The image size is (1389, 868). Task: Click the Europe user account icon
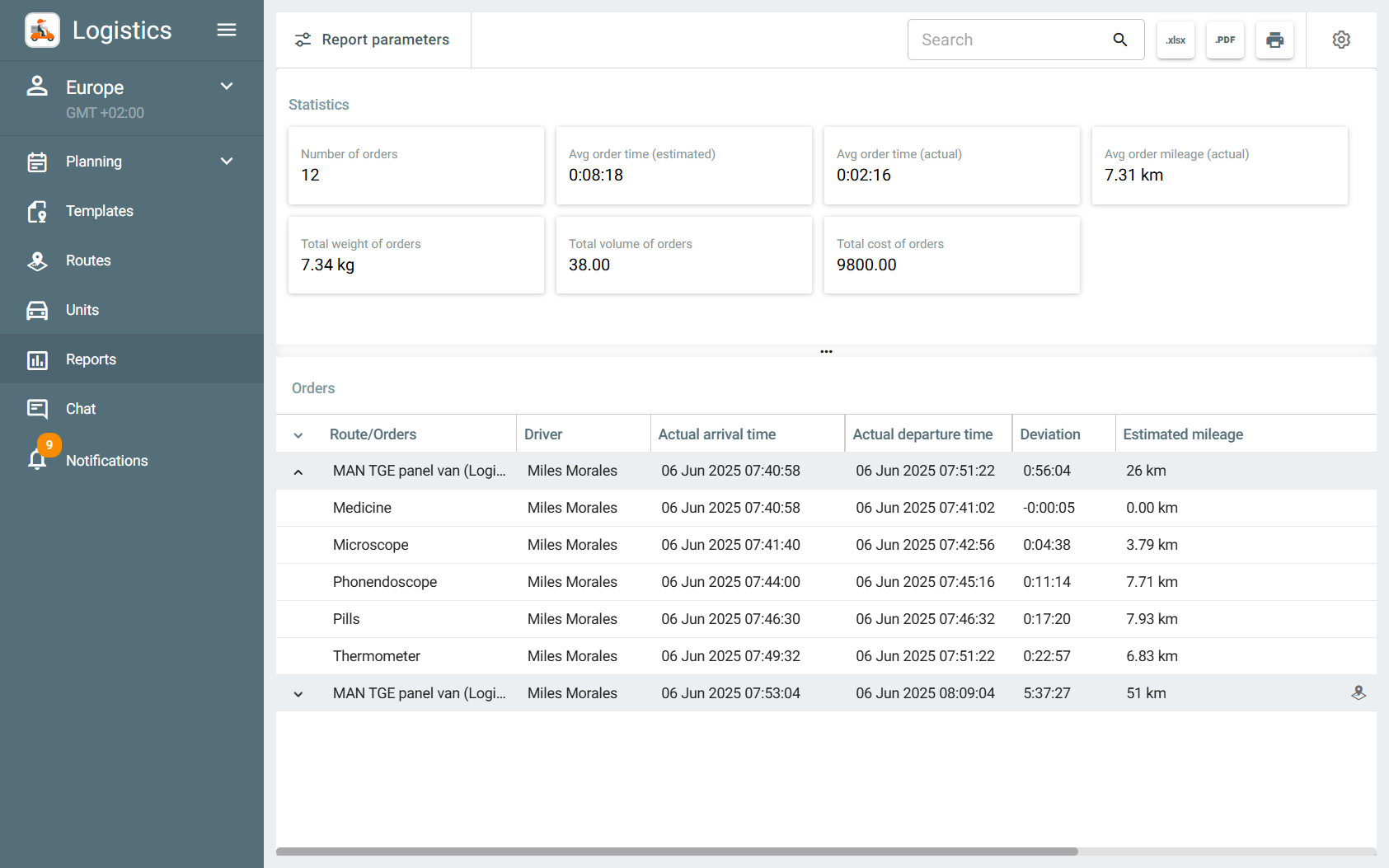(37, 86)
